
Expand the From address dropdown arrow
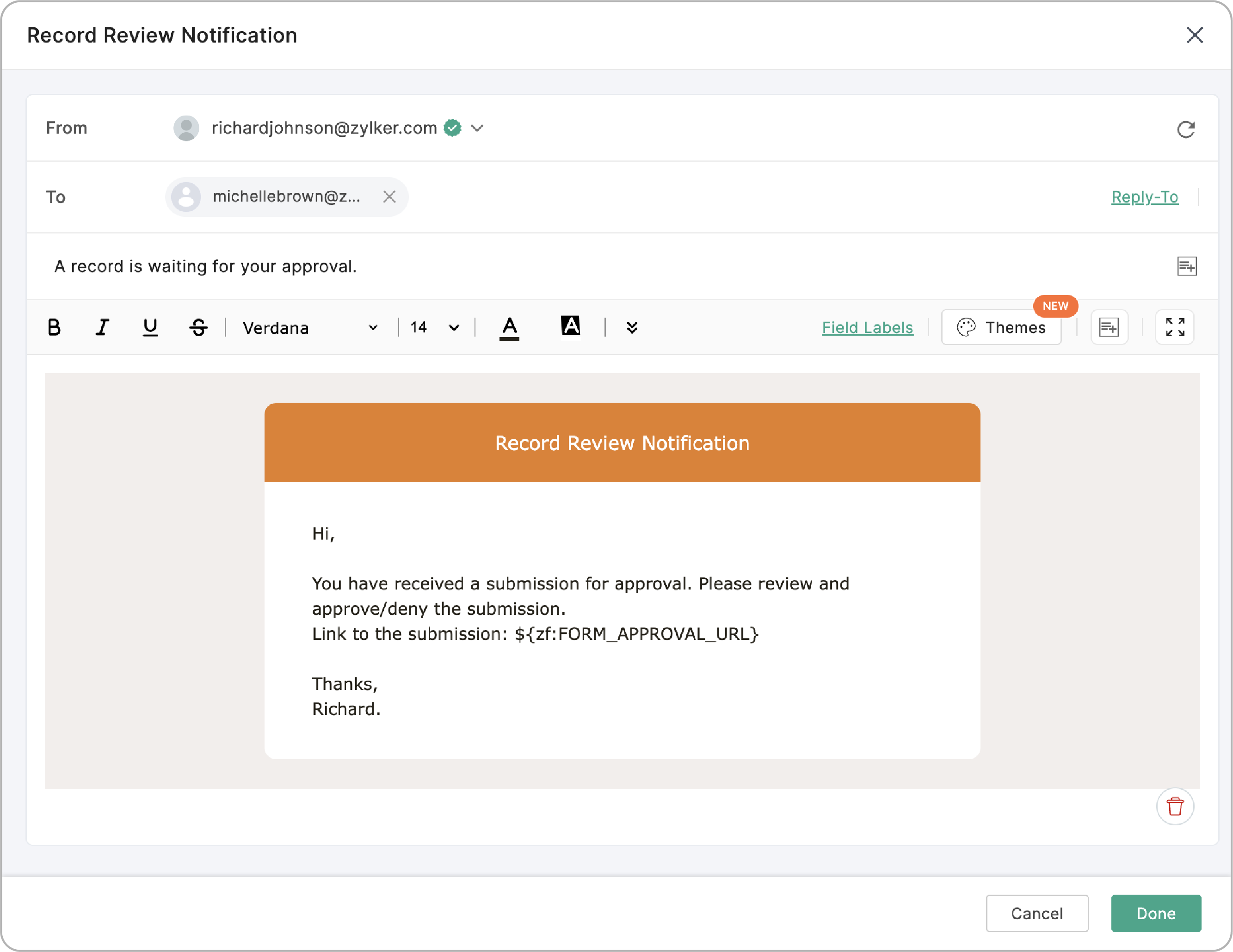pos(477,129)
